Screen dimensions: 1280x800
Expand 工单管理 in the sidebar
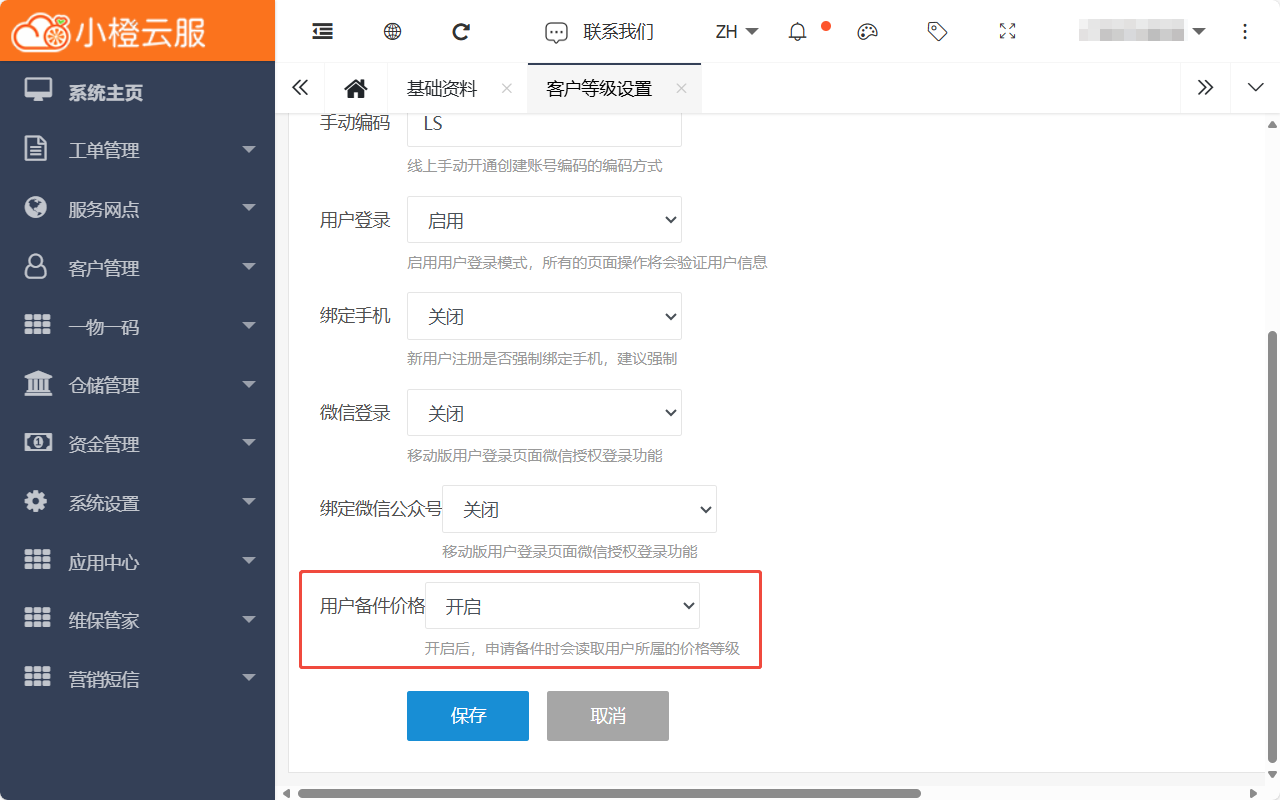137,151
